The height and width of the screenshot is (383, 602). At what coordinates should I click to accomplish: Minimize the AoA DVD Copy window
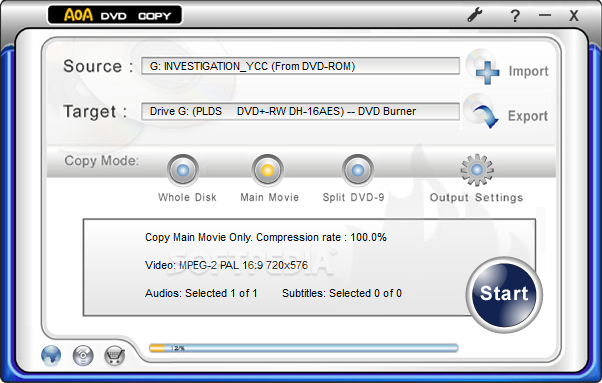pos(544,16)
